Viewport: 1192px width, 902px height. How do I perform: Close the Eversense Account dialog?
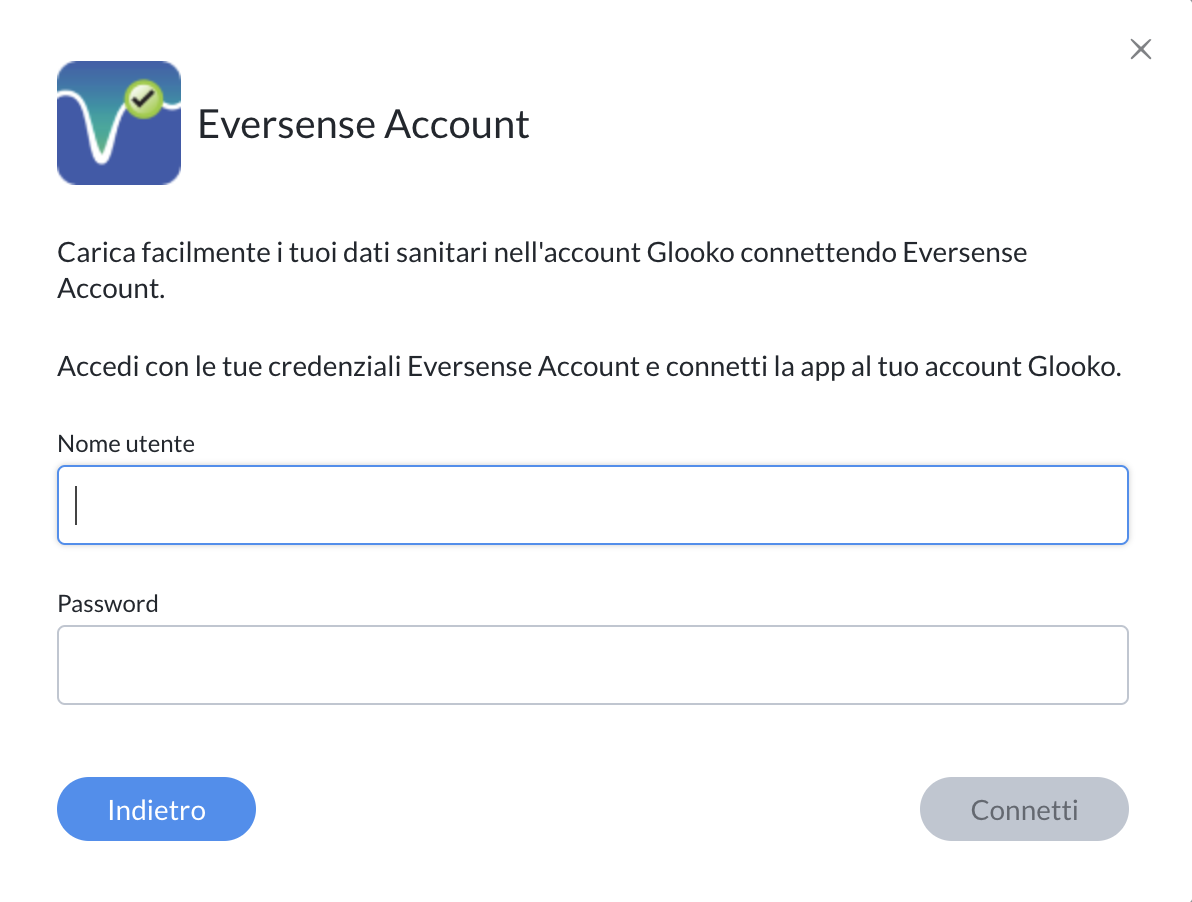click(x=1140, y=49)
